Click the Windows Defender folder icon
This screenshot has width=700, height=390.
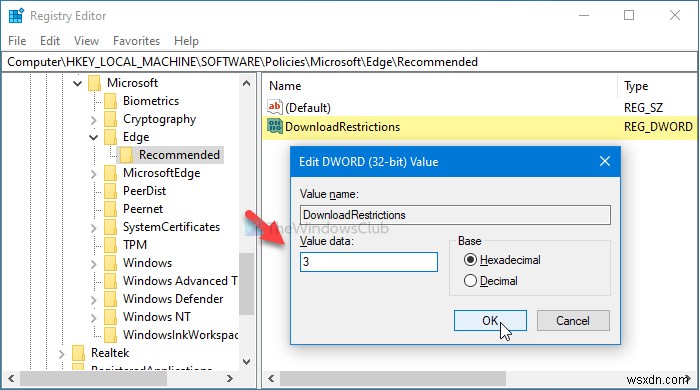[111, 299]
